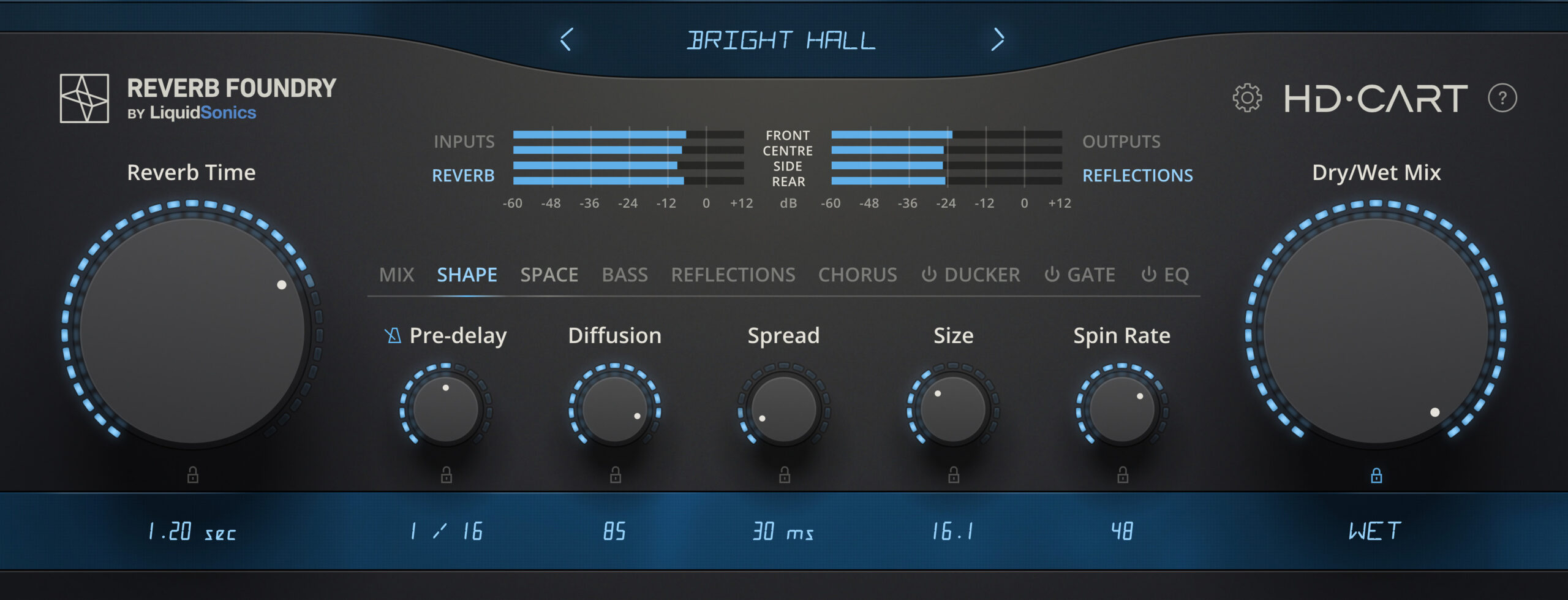Select OUTPUTS meter view

1121,142
